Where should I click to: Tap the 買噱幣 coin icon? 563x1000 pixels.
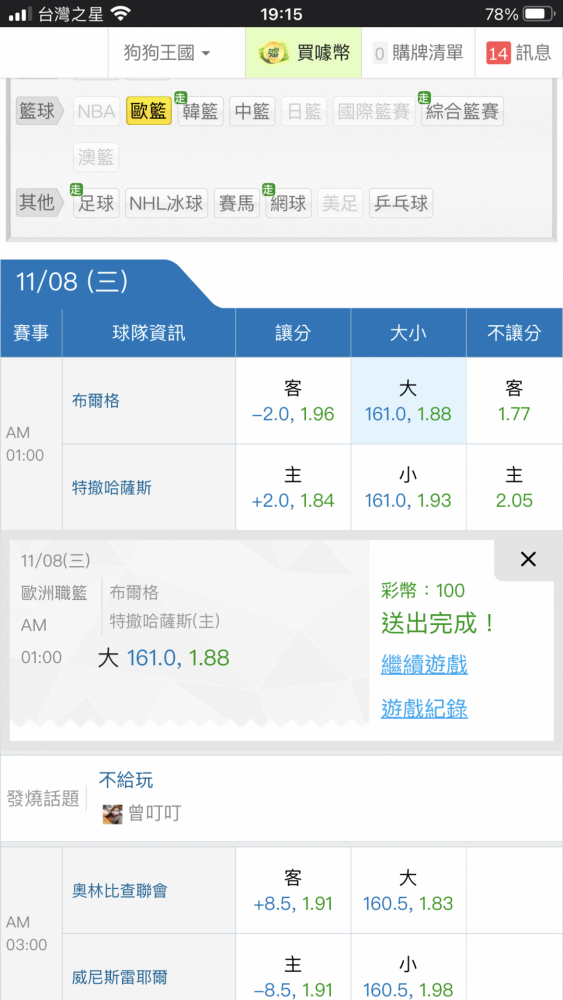click(x=275, y=53)
